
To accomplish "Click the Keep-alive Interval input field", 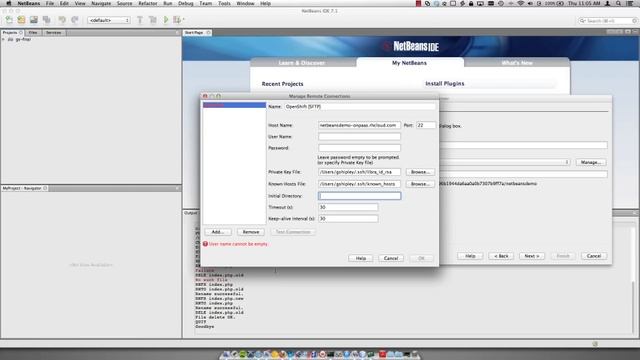I will (x=348, y=219).
